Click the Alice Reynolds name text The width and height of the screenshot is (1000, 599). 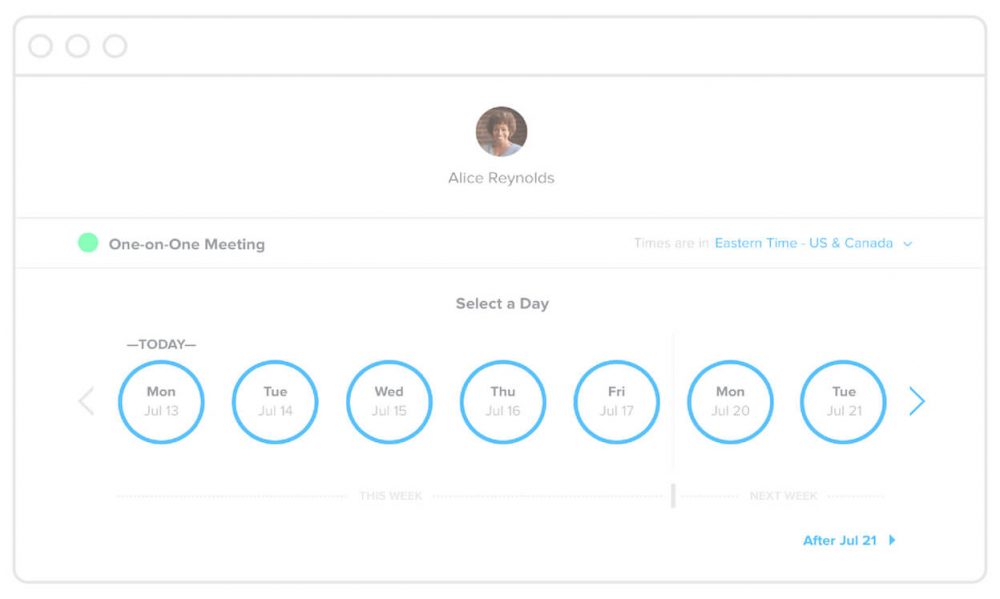(x=501, y=178)
